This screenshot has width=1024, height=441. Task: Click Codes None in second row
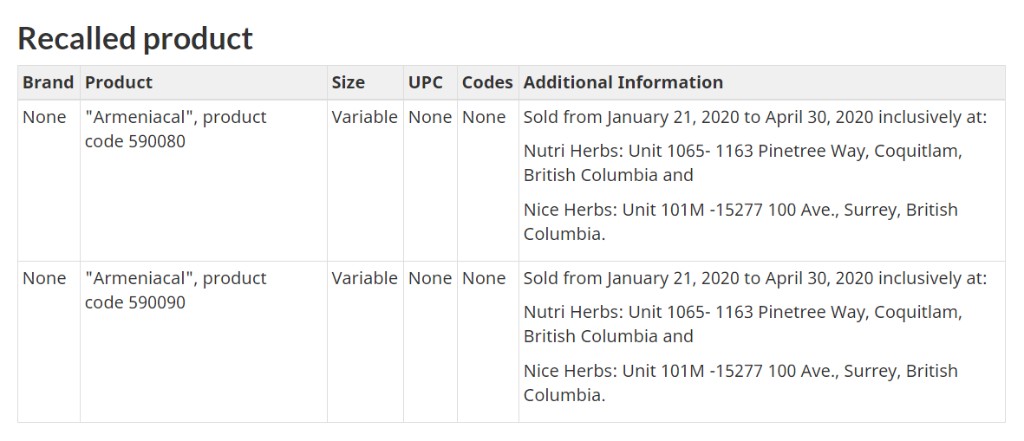tap(484, 278)
